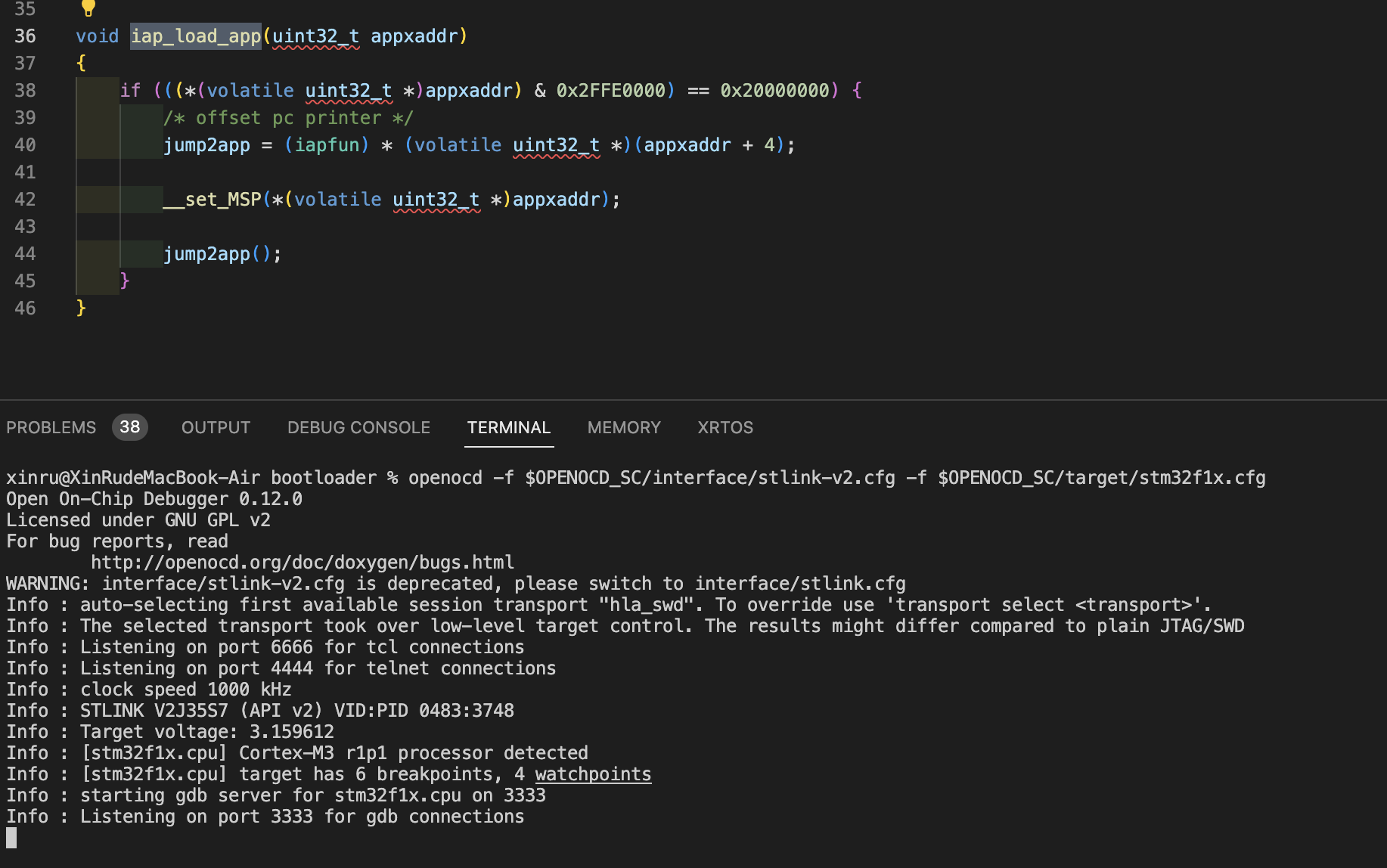
Task: Click the closing purple brace on line 45
Action: [125, 281]
